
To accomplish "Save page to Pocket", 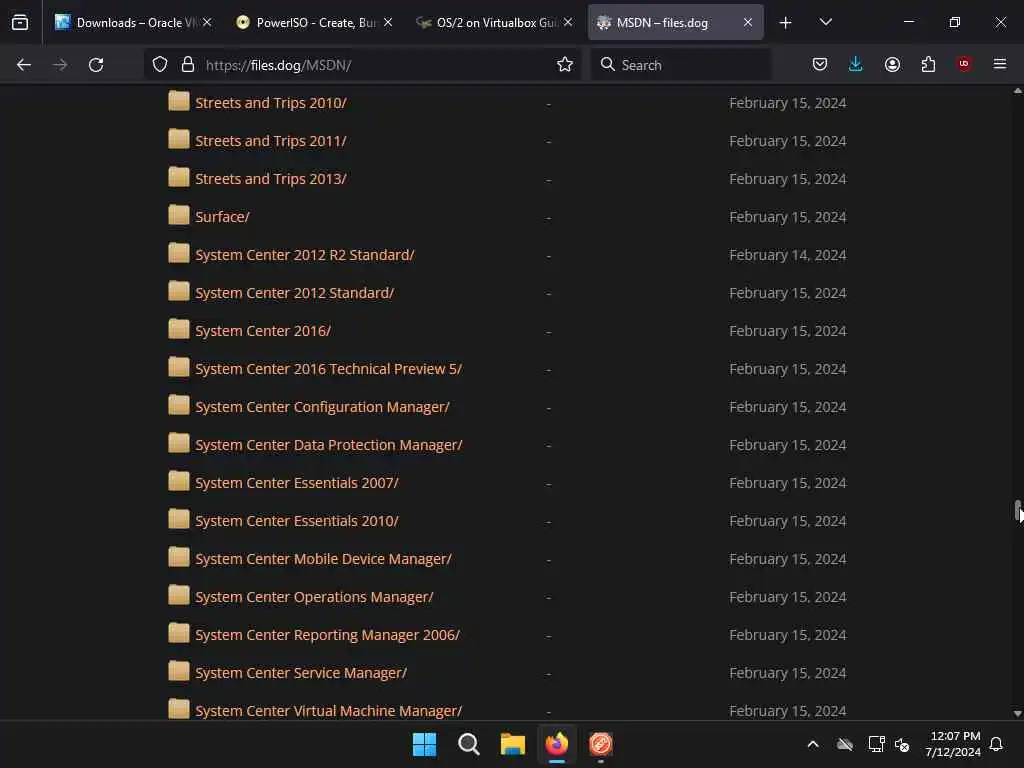I will tap(820, 65).
